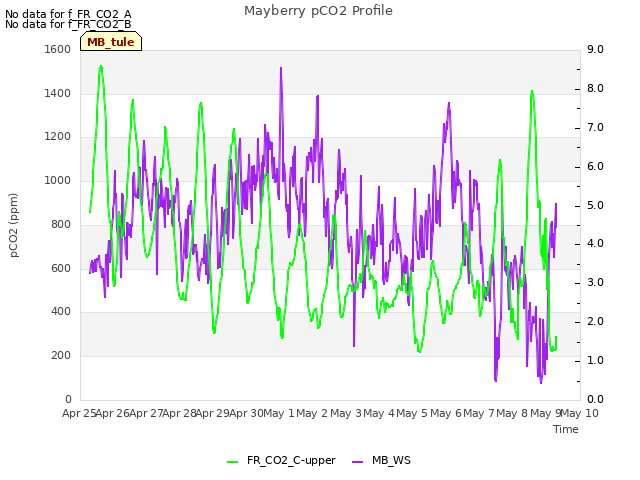640x480 pixels.
Task: Click the 'No data for f_FR_CO2_A' message
Action: point(68,14)
